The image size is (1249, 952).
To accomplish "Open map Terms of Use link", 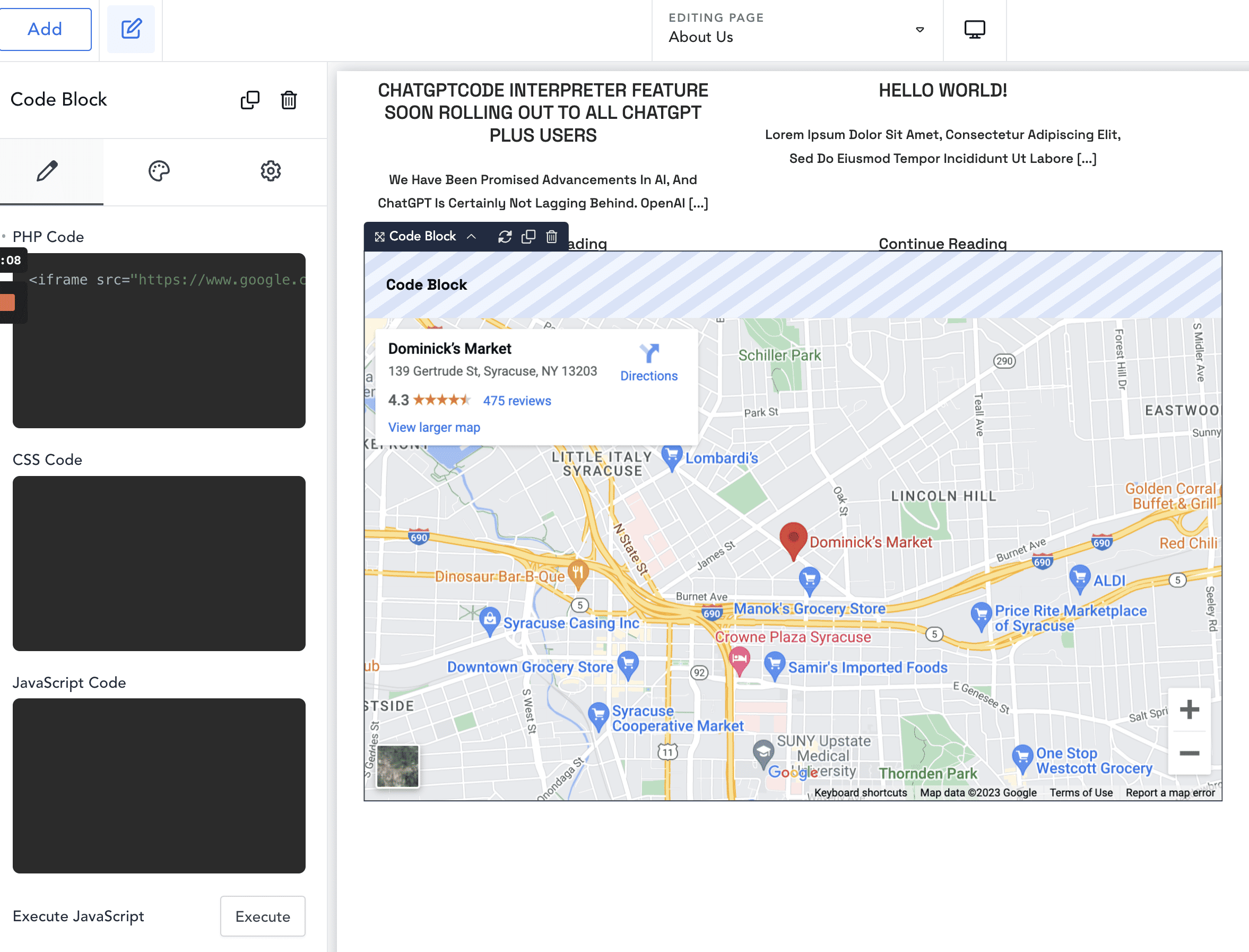I will point(1081,793).
